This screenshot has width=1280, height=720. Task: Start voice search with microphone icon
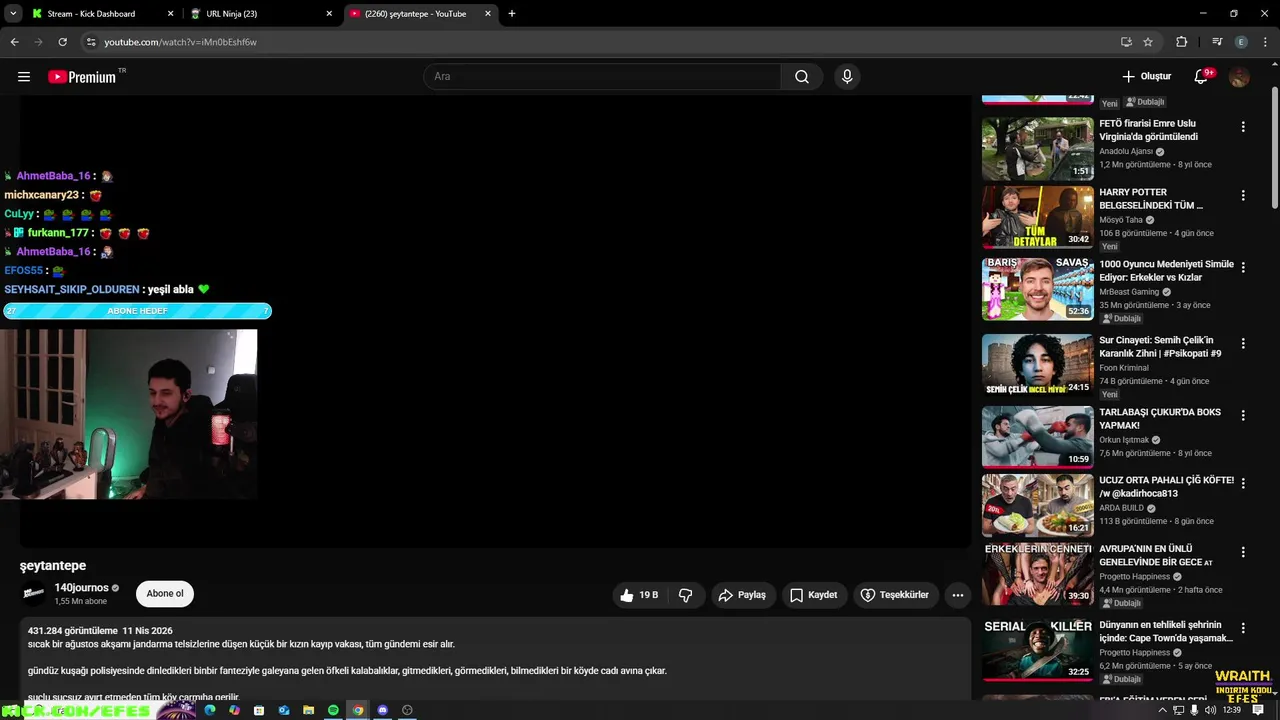click(847, 77)
